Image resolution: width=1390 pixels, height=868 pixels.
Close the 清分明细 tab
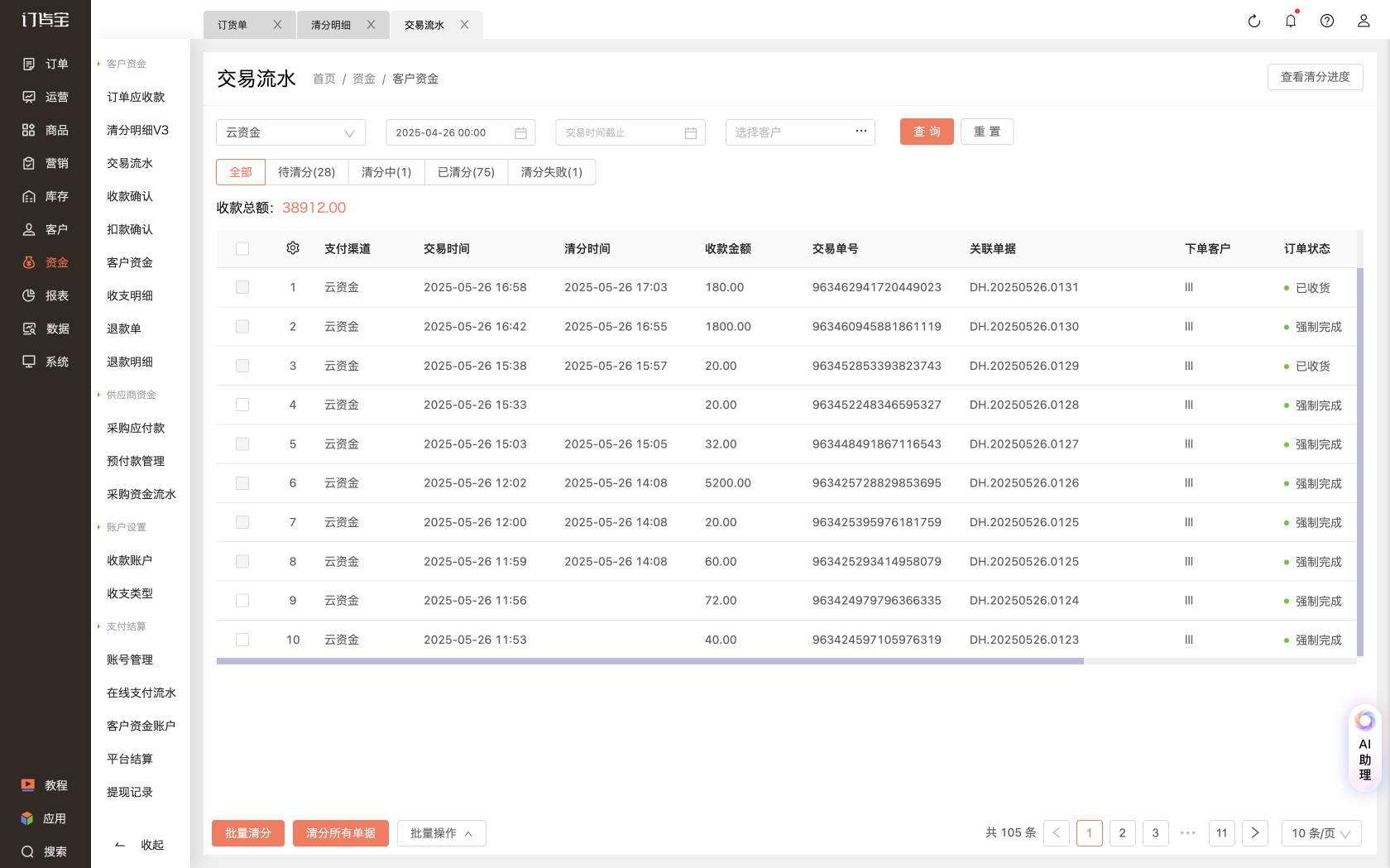(371, 25)
